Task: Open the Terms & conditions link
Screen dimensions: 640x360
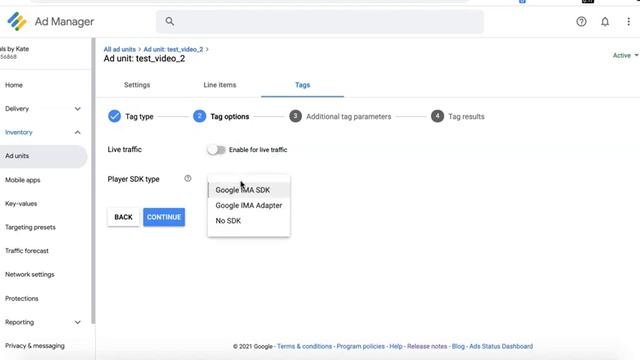Action: point(304,347)
